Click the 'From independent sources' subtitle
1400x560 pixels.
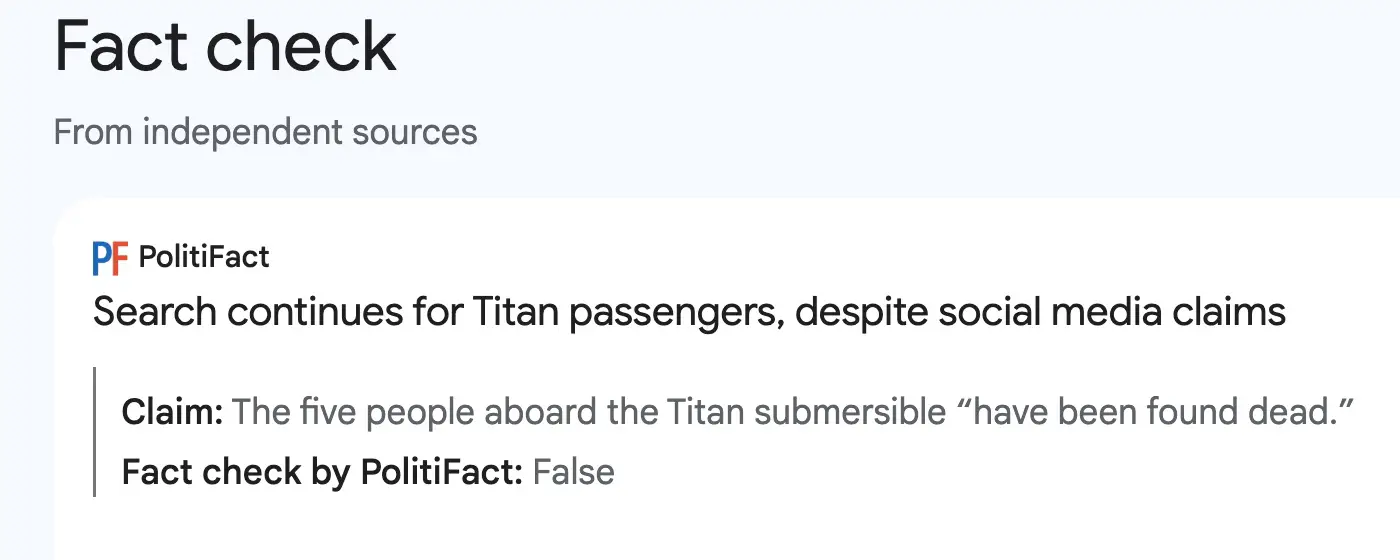265,132
